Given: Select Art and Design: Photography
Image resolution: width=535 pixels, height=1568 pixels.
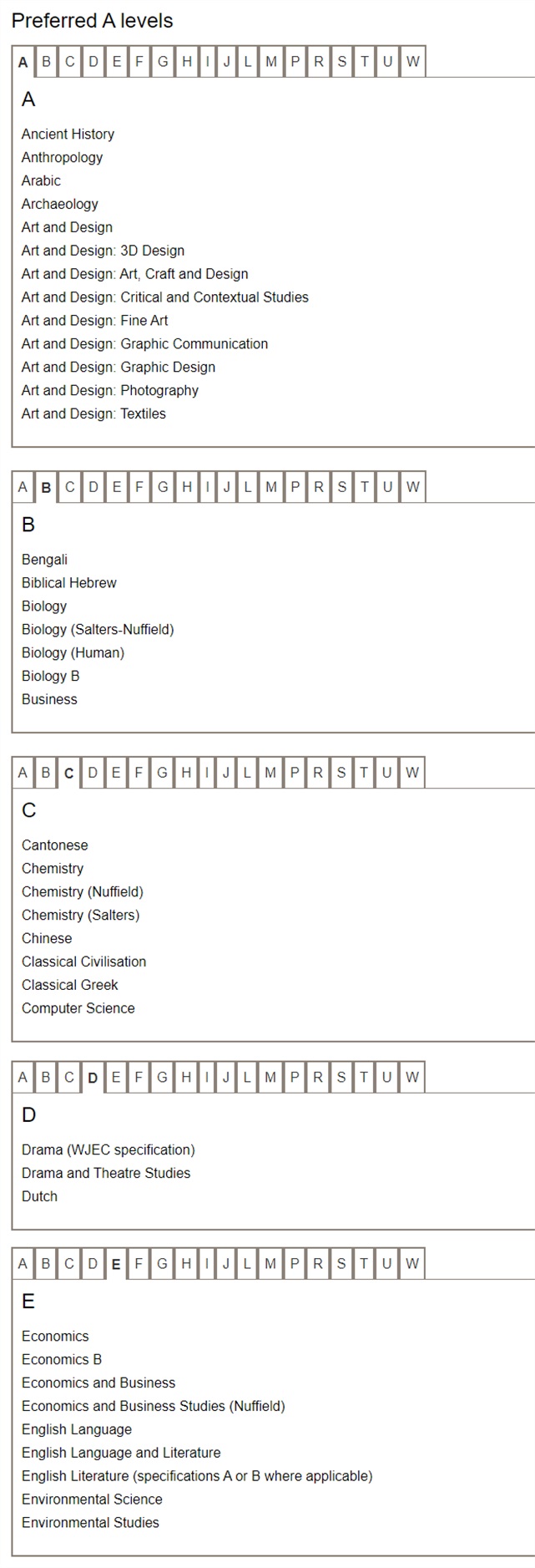Looking at the screenshot, I should (110, 391).
